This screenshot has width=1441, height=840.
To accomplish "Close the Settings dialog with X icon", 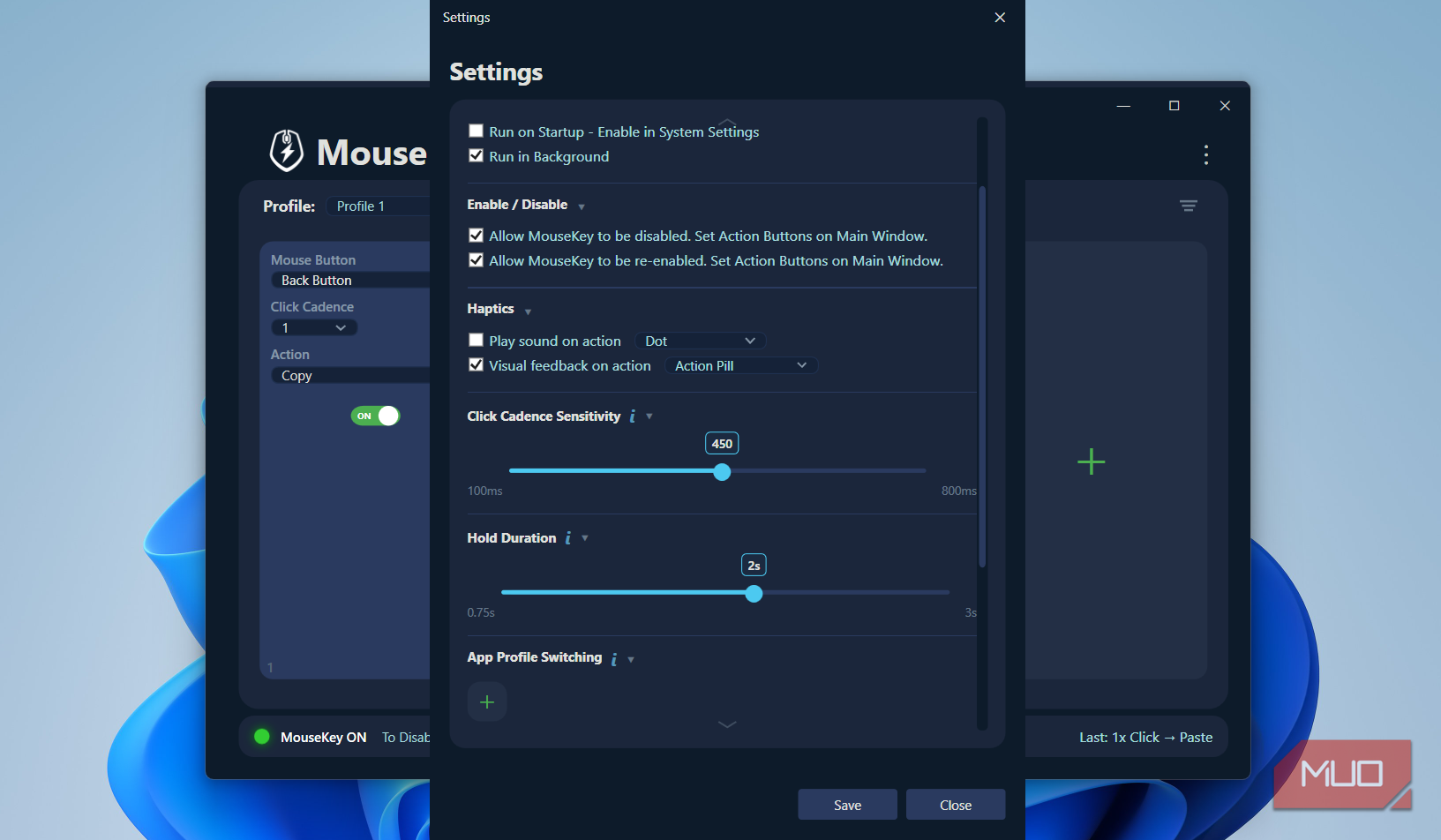I will click(1000, 18).
